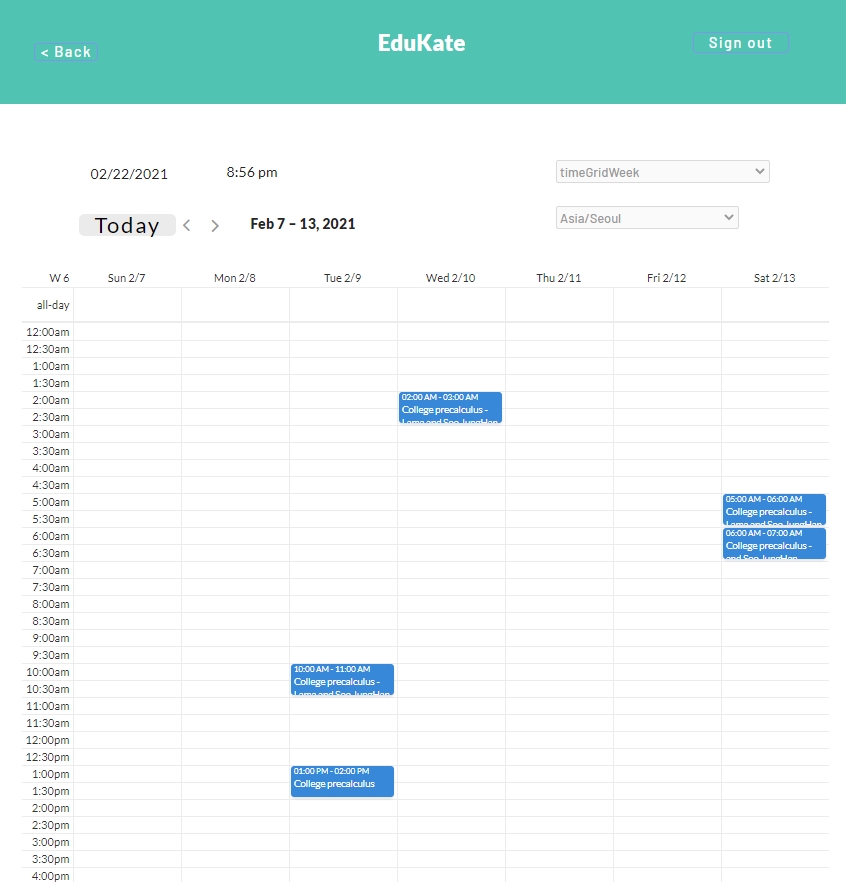Screen dimensions: 846x882
Task: Click the W 6 week number label
Action: [59, 278]
